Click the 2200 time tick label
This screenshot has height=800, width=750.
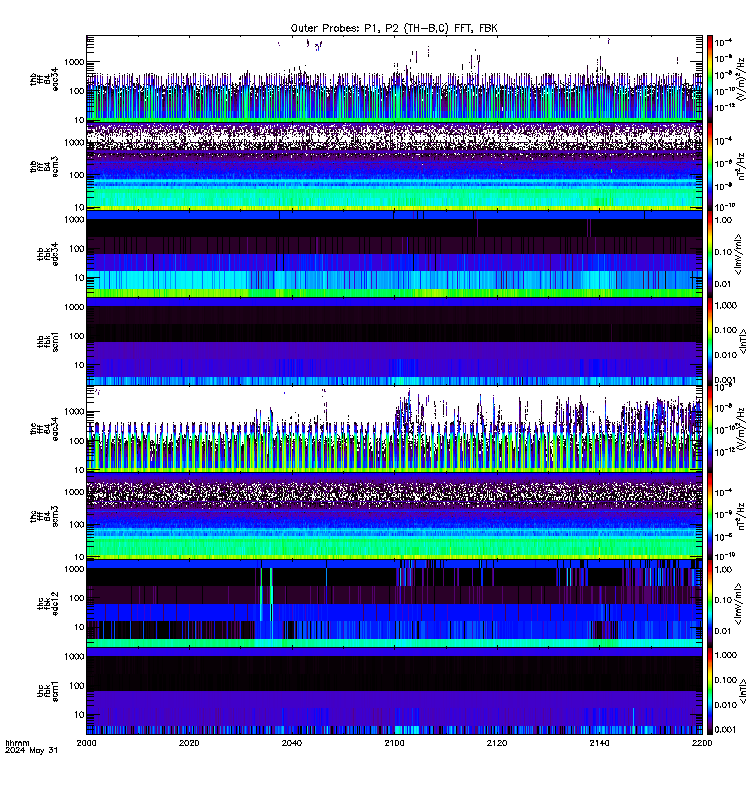(x=702, y=743)
